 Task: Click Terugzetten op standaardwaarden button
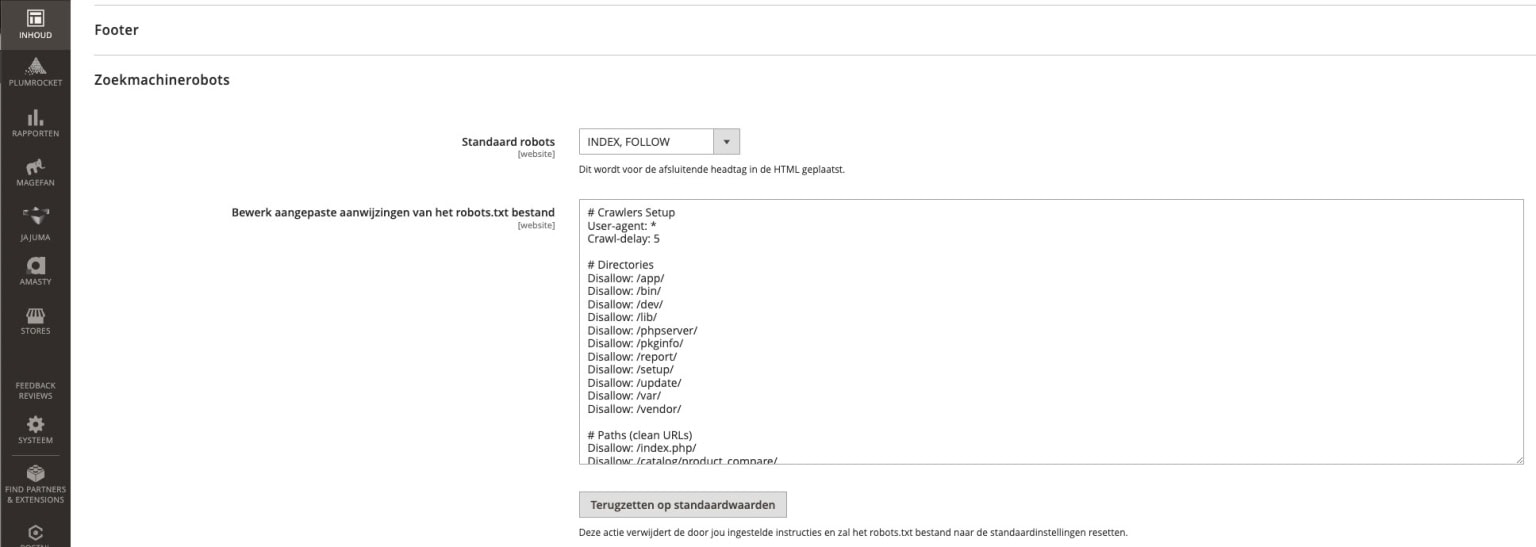683,504
